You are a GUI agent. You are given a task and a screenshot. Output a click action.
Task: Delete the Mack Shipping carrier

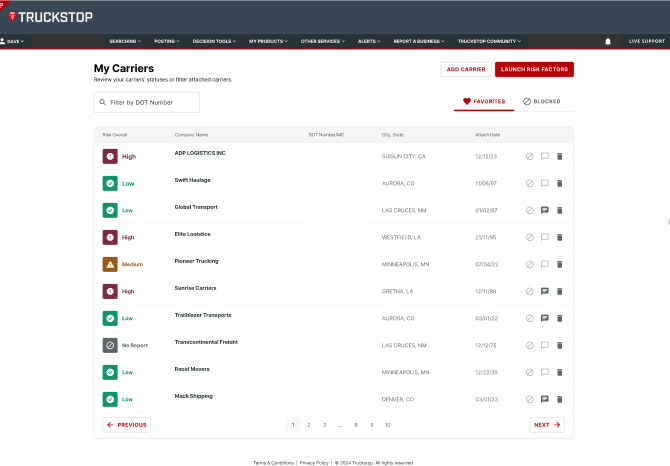560,399
